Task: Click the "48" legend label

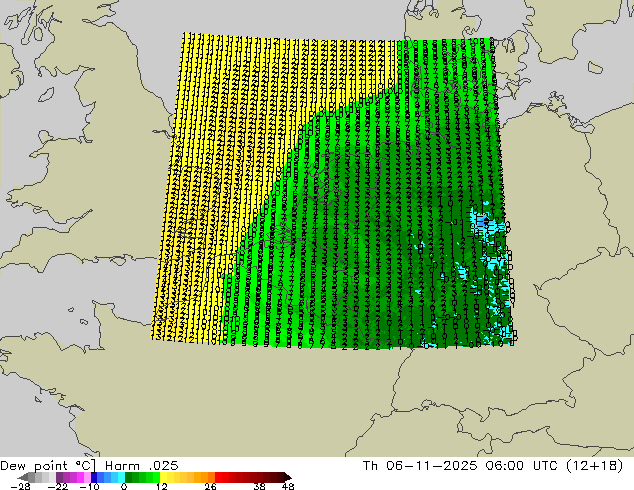Action: tap(288, 486)
